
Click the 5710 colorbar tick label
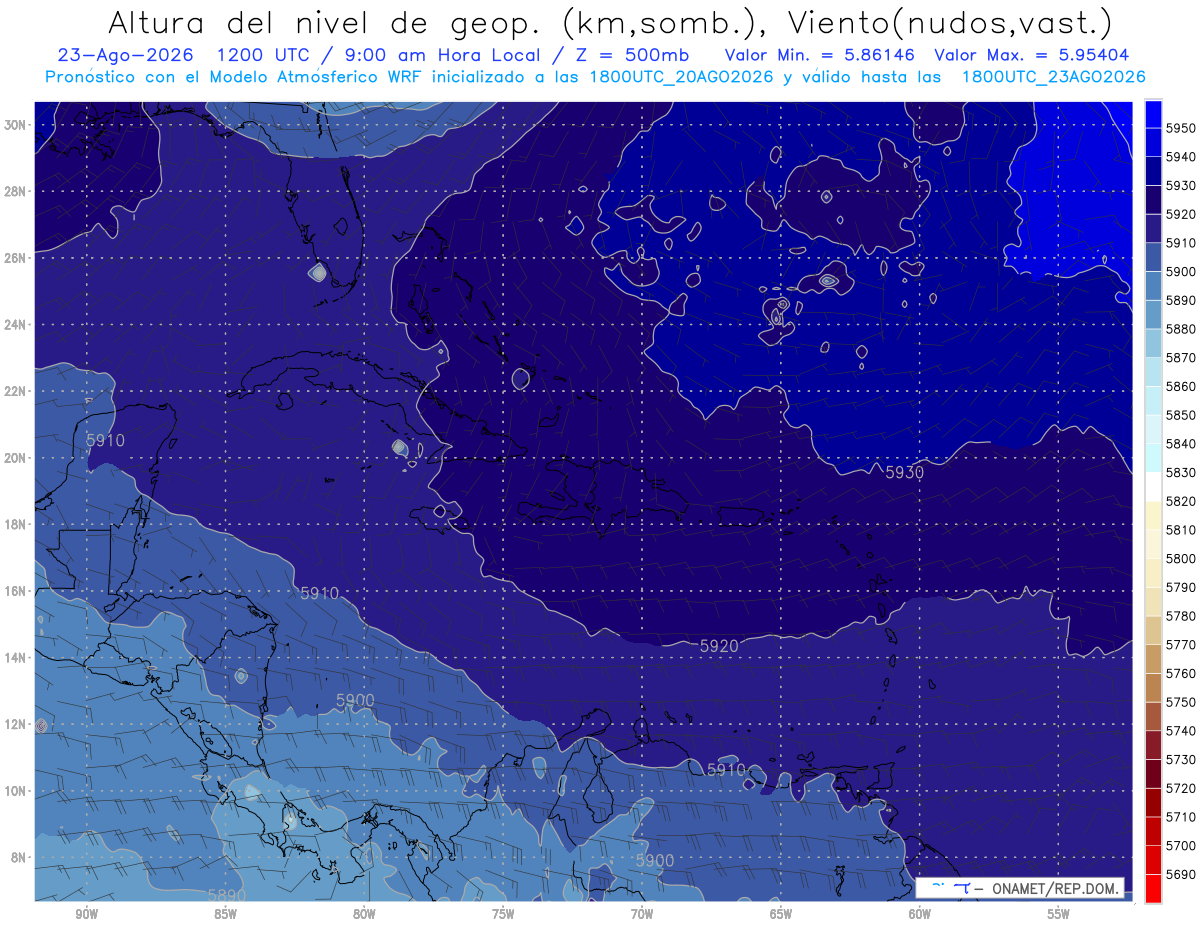pyautogui.click(x=1180, y=817)
